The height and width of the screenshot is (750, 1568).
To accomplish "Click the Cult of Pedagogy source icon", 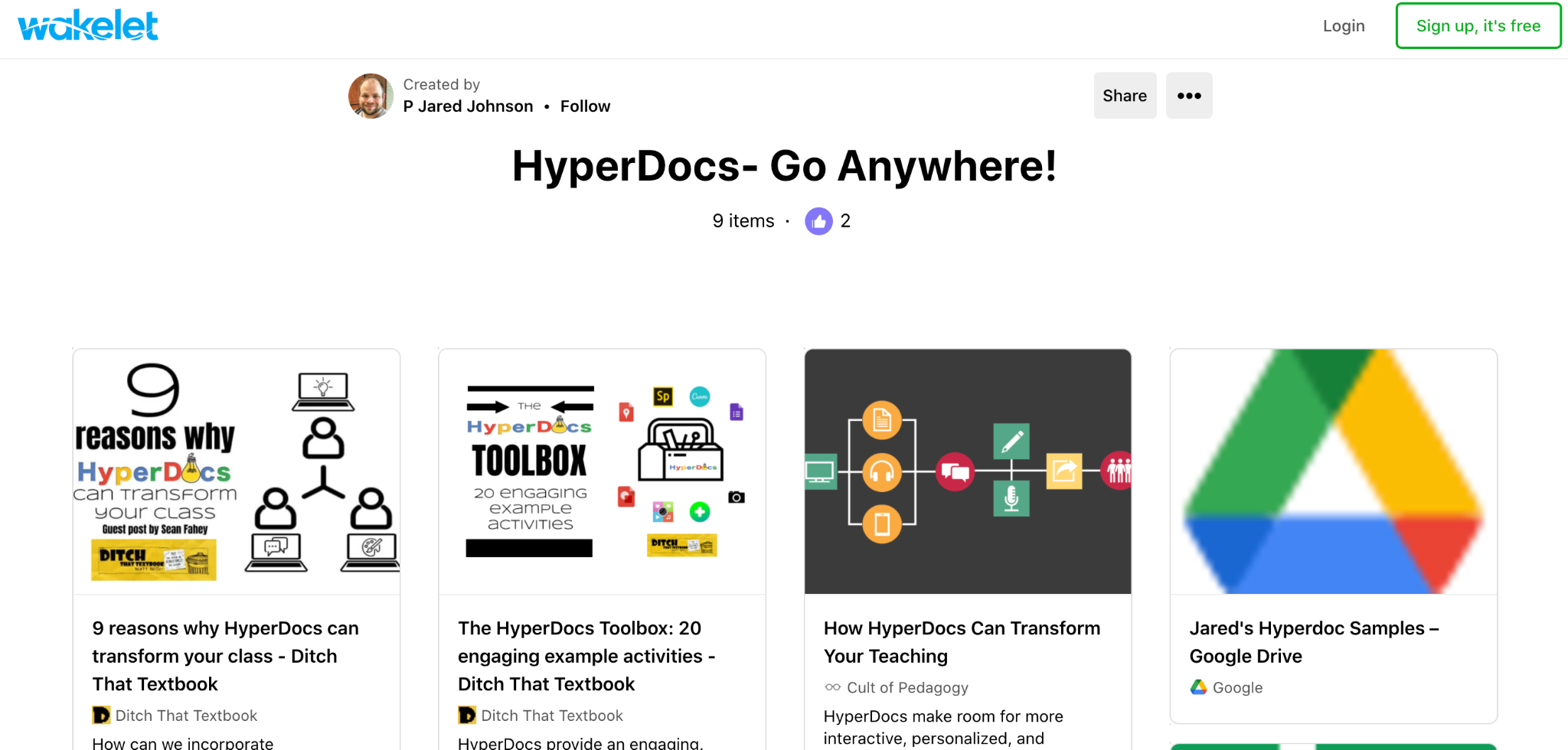I will pyautogui.click(x=833, y=687).
